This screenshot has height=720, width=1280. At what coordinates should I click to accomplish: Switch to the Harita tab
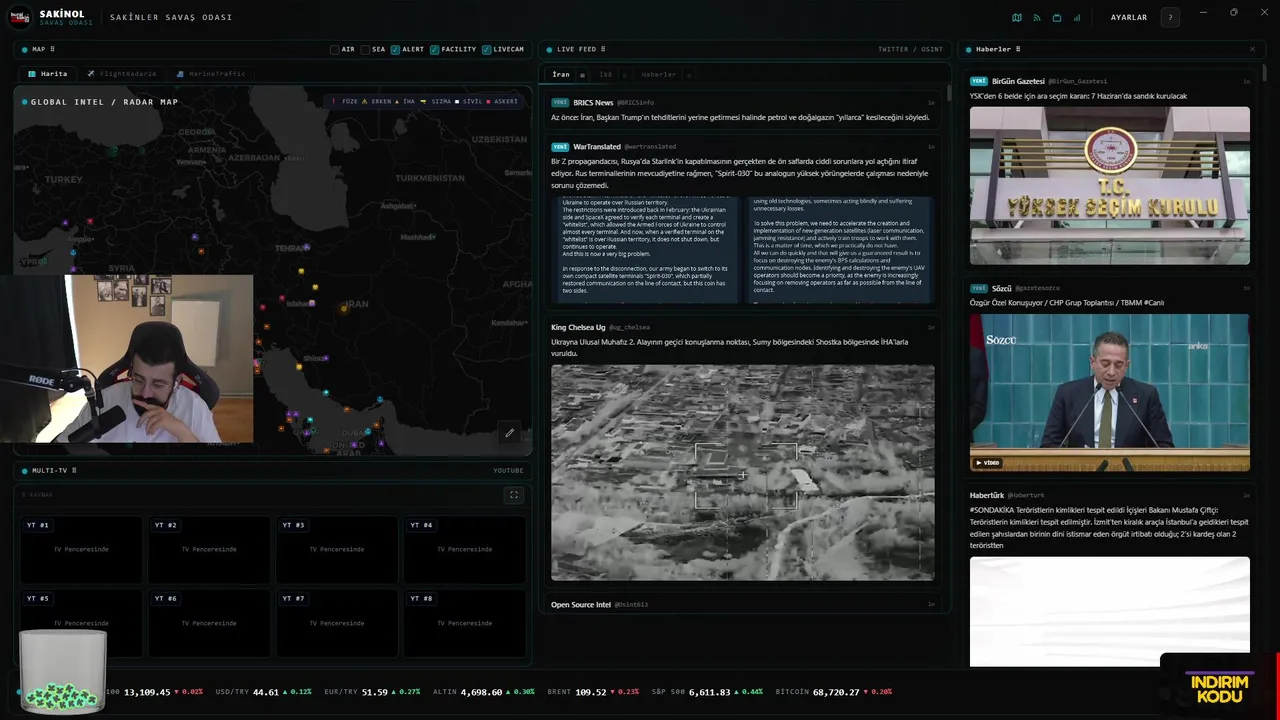(x=47, y=74)
